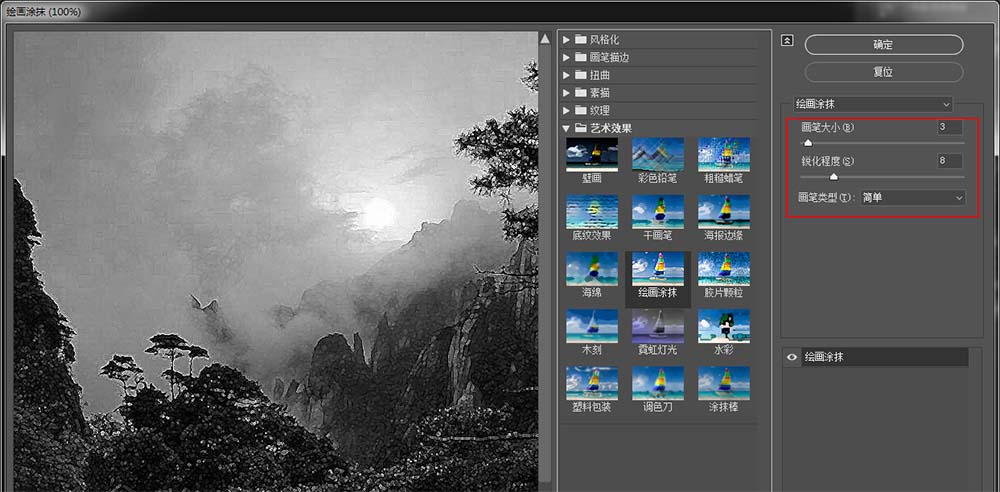Select the 涂抹棒 filter thumbnail
The height and width of the screenshot is (492, 1000).
point(724,383)
